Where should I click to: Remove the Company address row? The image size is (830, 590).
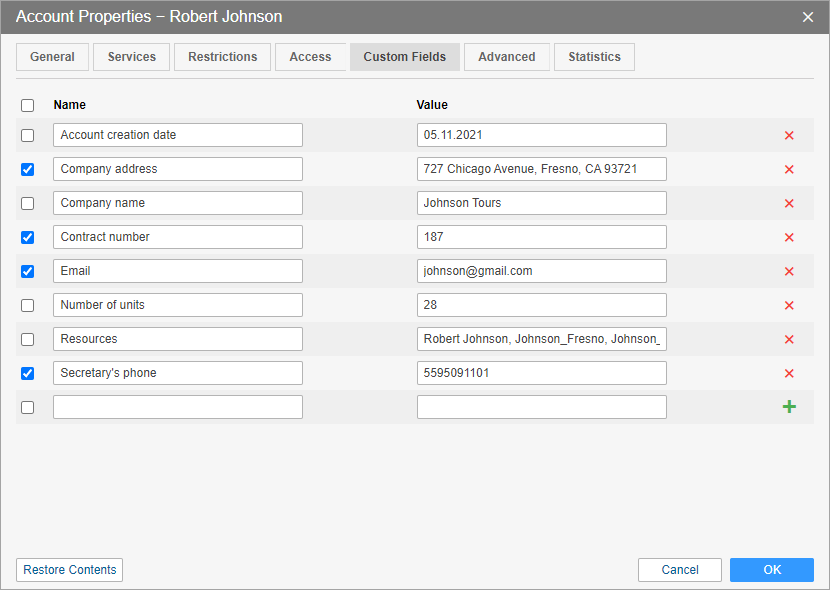(789, 169)
